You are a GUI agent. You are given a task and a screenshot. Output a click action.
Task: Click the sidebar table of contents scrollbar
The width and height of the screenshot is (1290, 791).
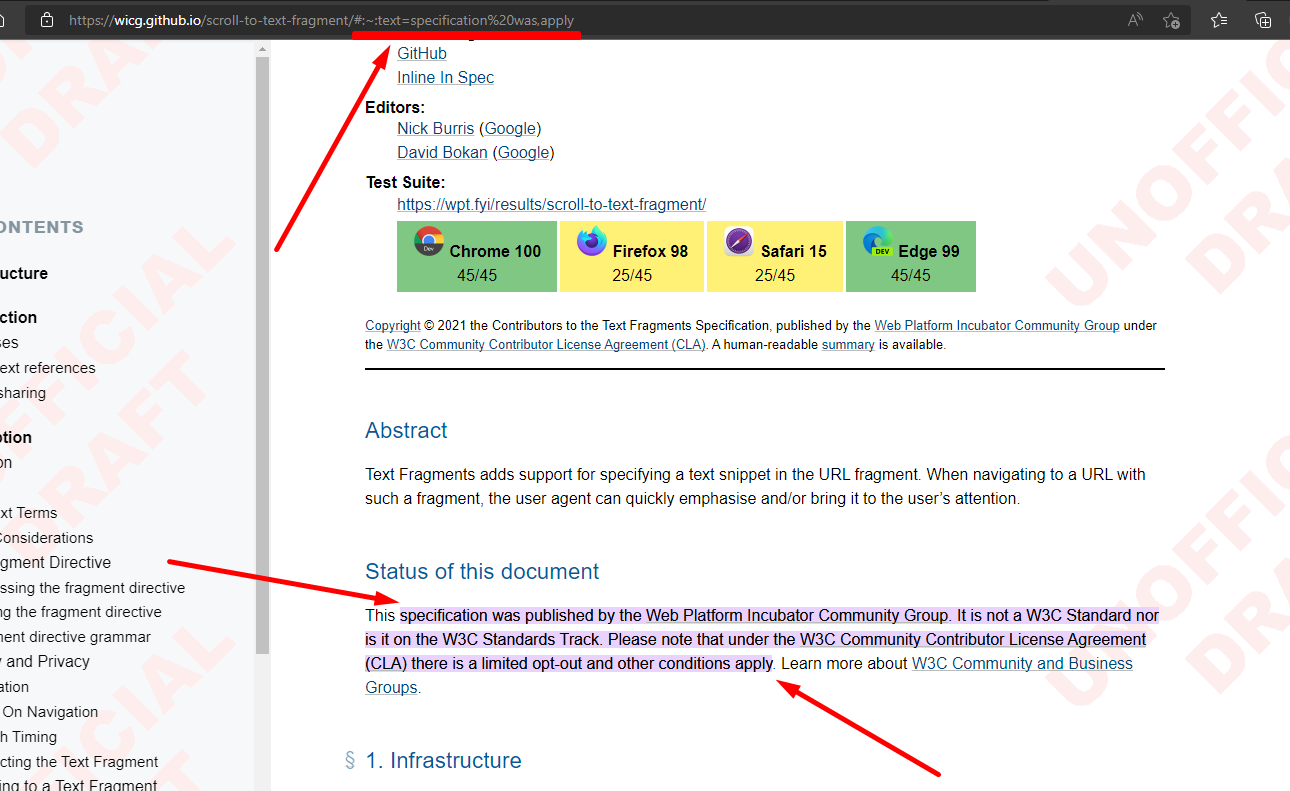pos(262,350)
